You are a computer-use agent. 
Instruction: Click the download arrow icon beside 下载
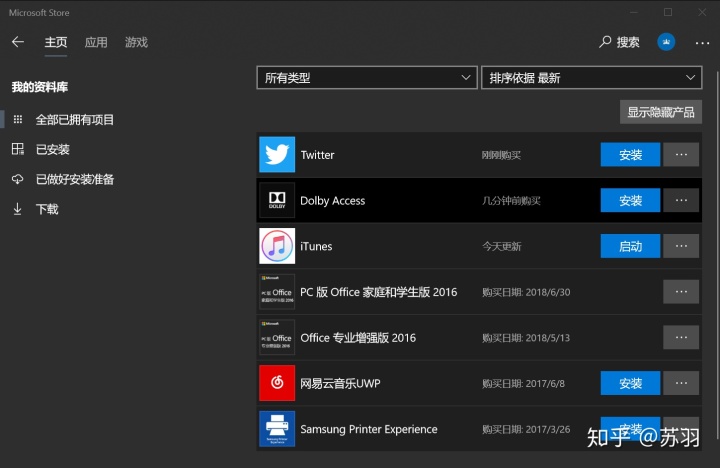click(17, 209)
